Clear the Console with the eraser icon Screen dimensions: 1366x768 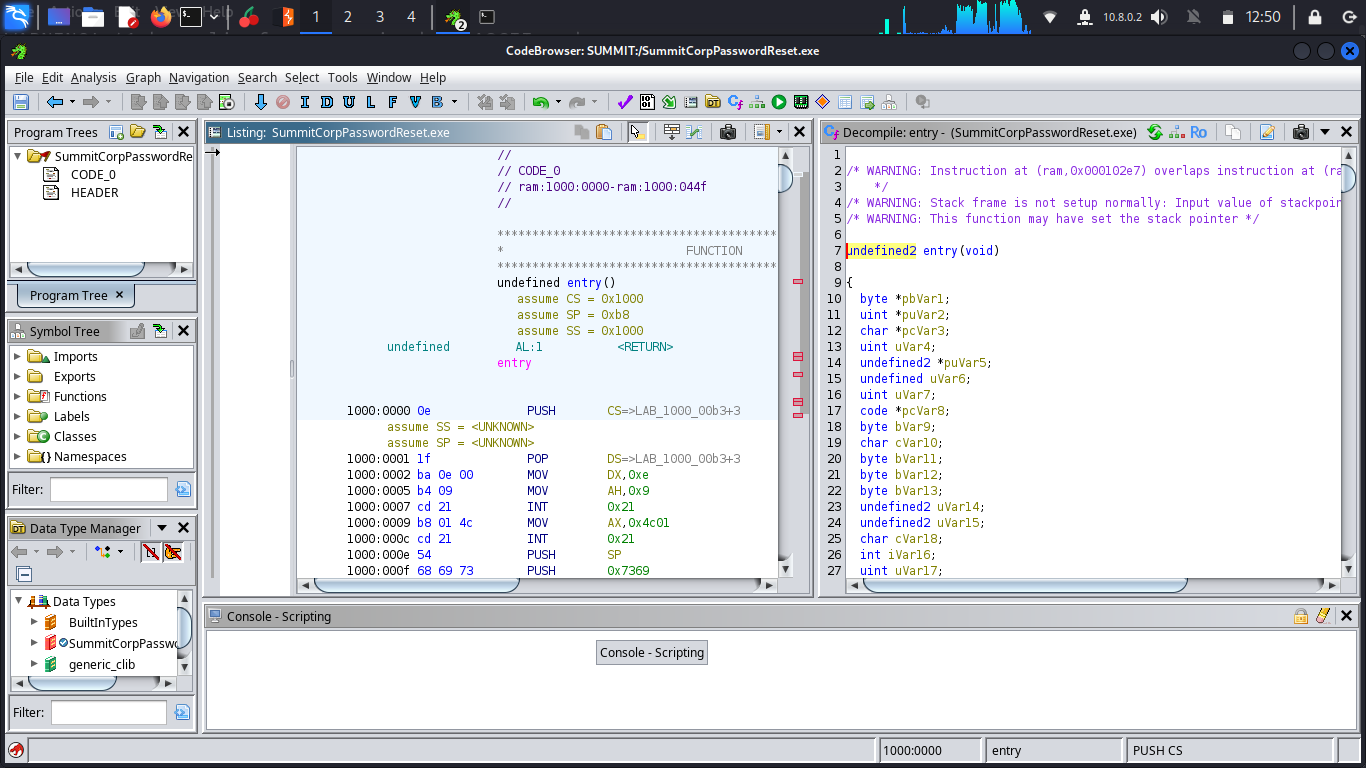click(1323, 616)
